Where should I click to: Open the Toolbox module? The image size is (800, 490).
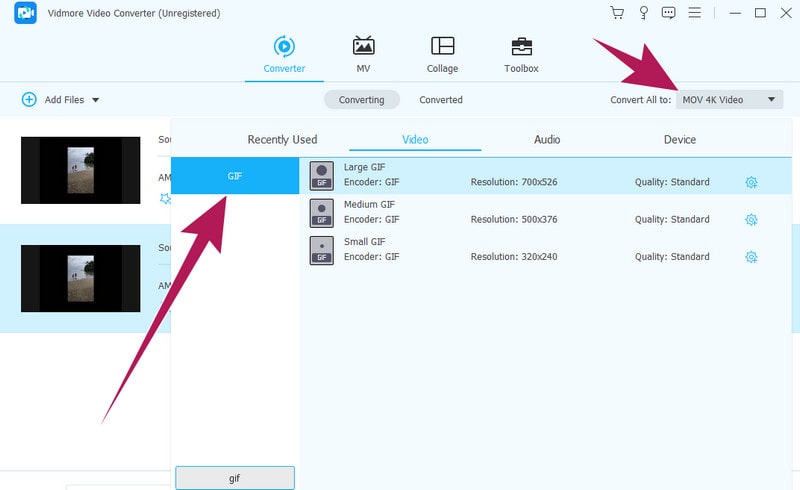[x=521, y=55]
